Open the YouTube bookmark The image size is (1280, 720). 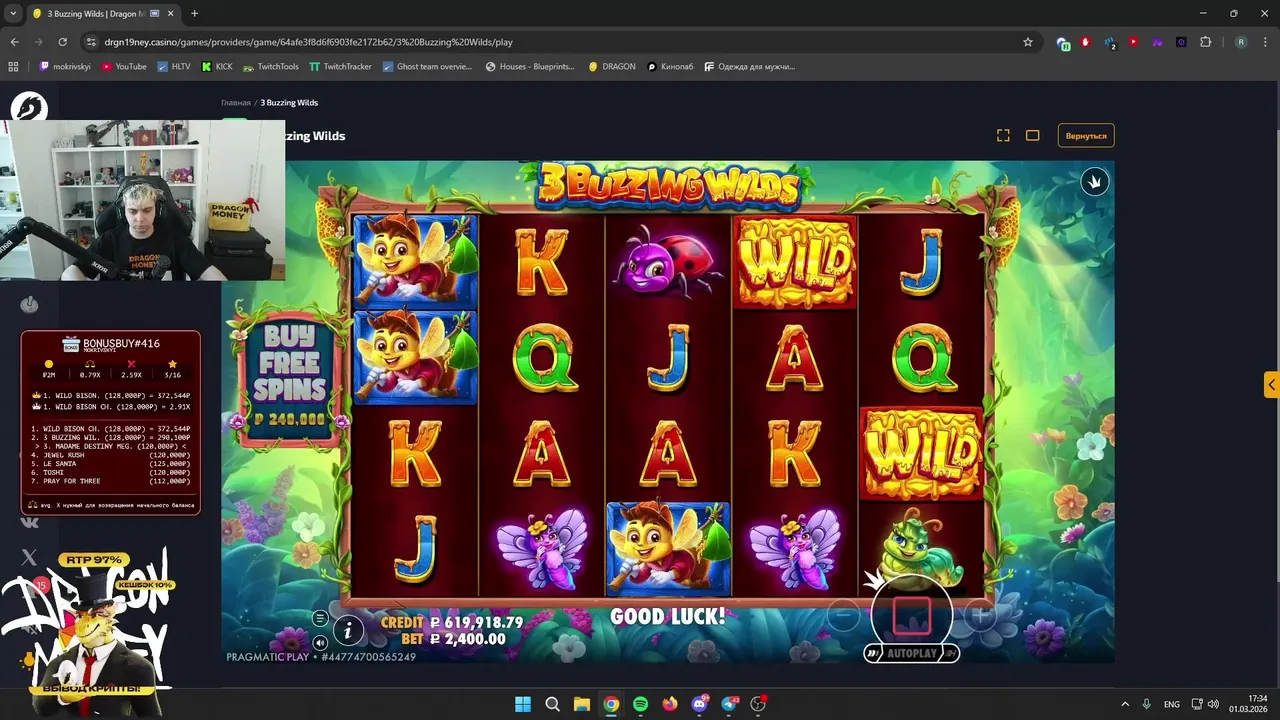tap(124, 67)
